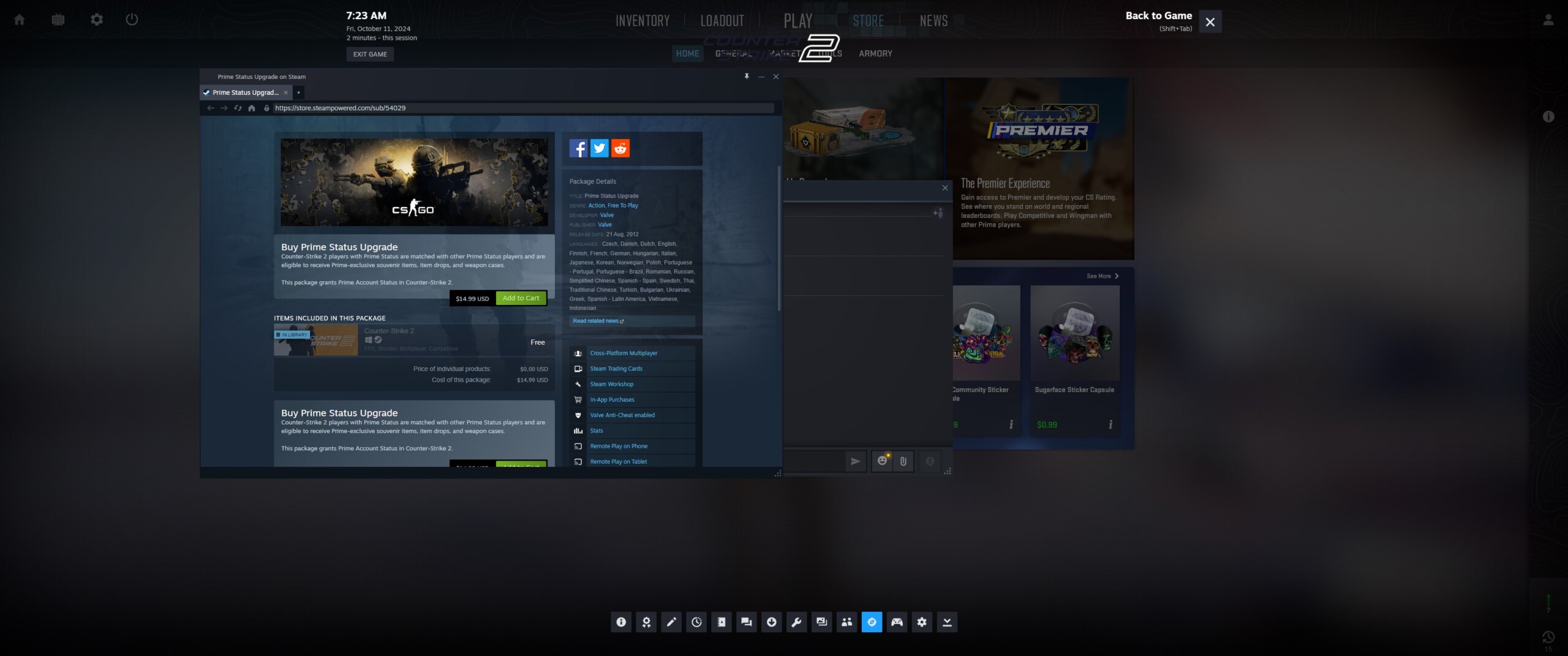Share the page on Twitter
The width and height of the screenshot is (1568, 656).
pos(600,148)
